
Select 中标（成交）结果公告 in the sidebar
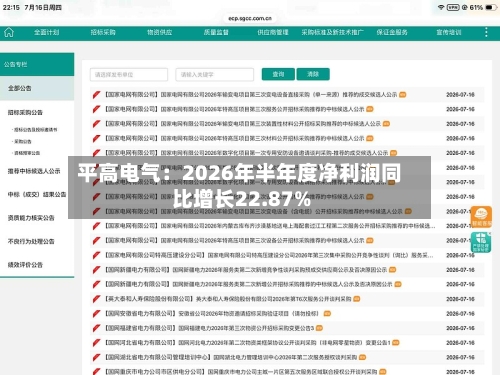point(37,195)
